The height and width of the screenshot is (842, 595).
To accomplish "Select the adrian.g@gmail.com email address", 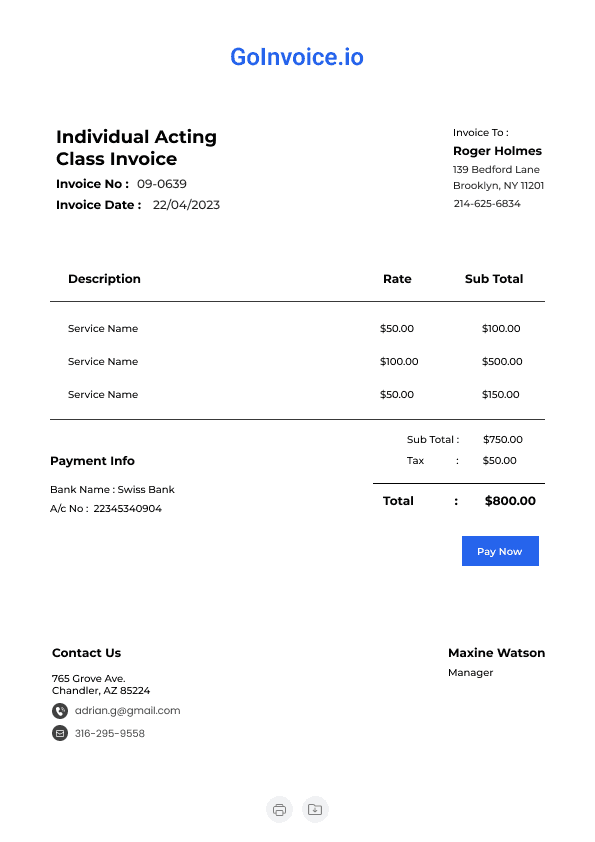I will pos(127,710).
